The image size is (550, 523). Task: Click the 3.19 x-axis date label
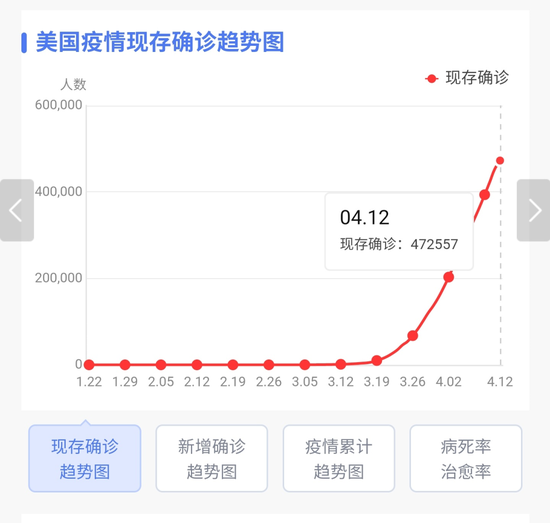377,382
